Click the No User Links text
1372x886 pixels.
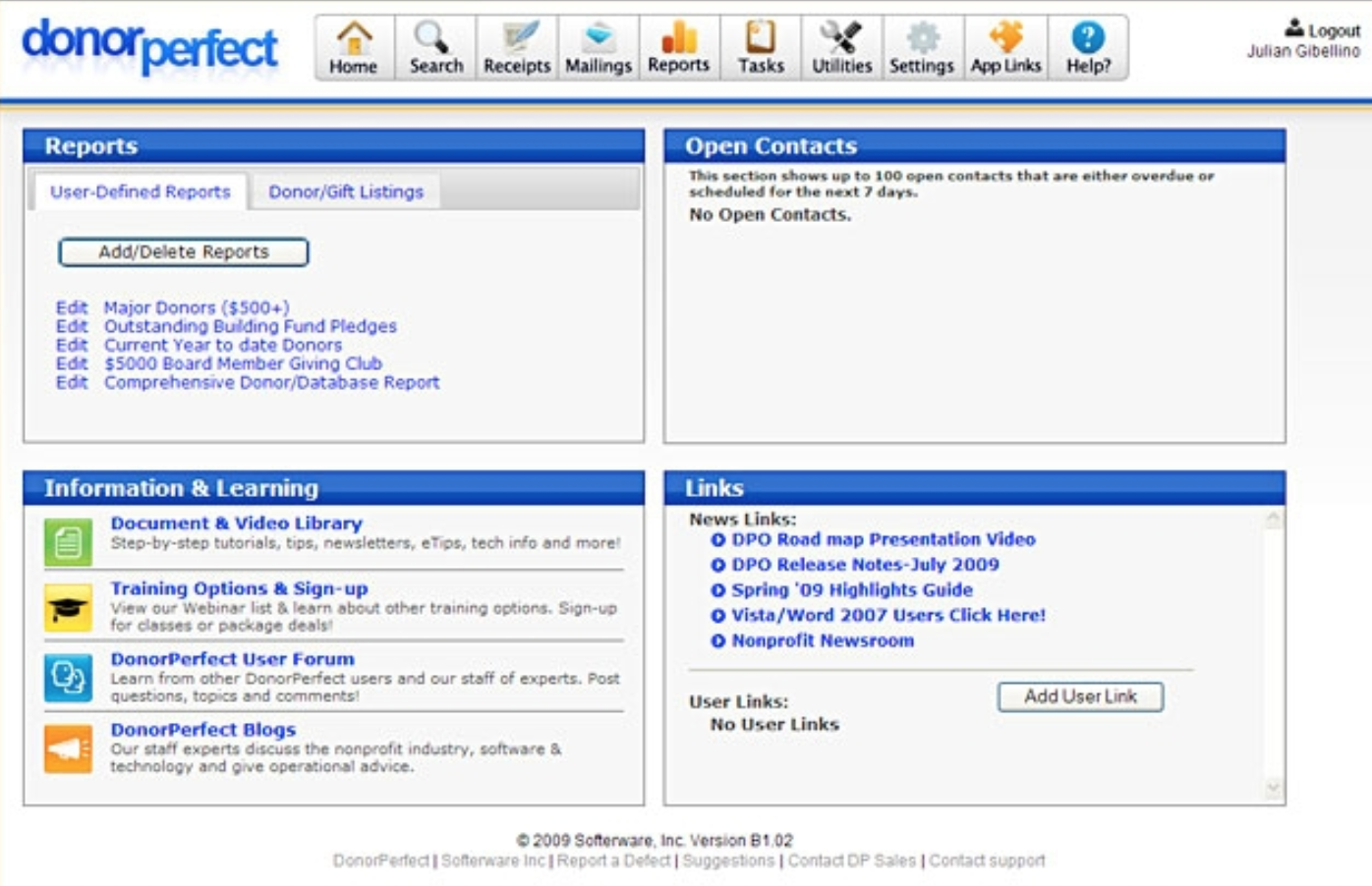tap(774, 724)
